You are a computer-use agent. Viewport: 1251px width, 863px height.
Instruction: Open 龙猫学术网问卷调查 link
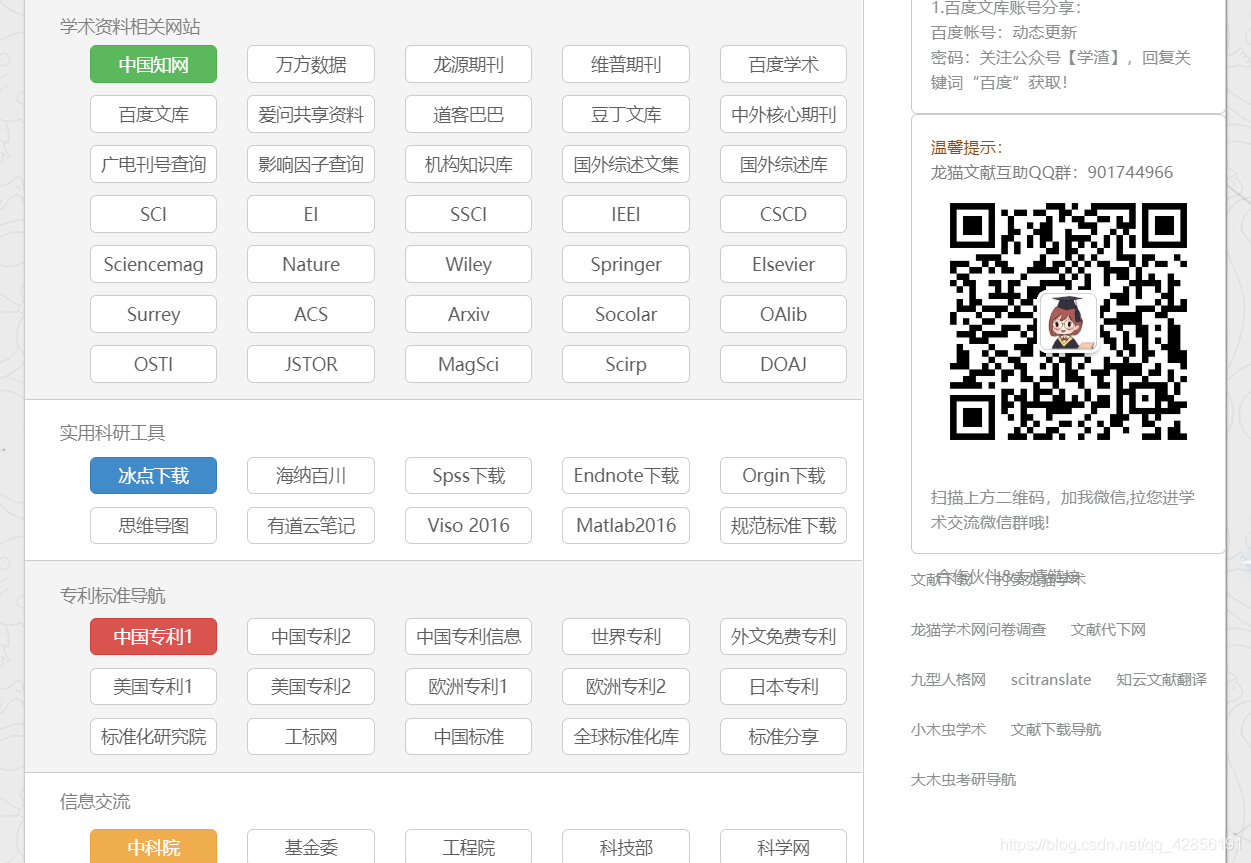pos(978,629)
